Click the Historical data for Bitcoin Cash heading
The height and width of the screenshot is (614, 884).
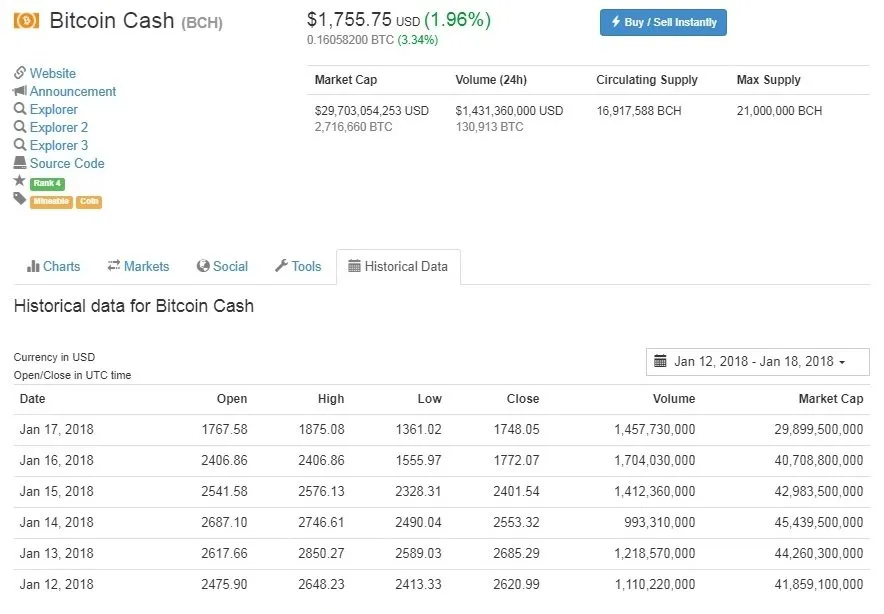pyautogui.click(x=134, y=306)
